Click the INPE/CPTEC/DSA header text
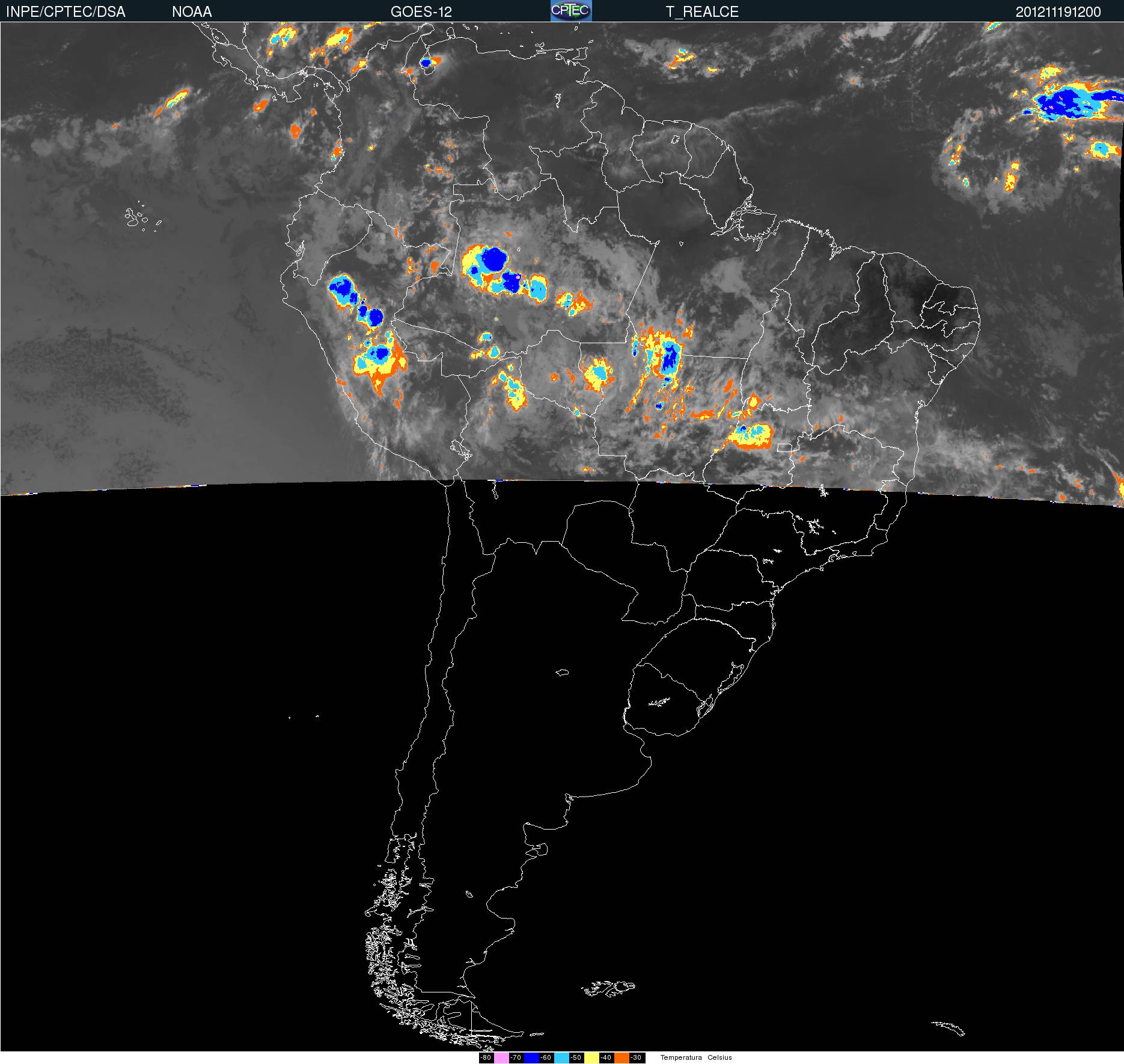 click(x=66, y=11)
